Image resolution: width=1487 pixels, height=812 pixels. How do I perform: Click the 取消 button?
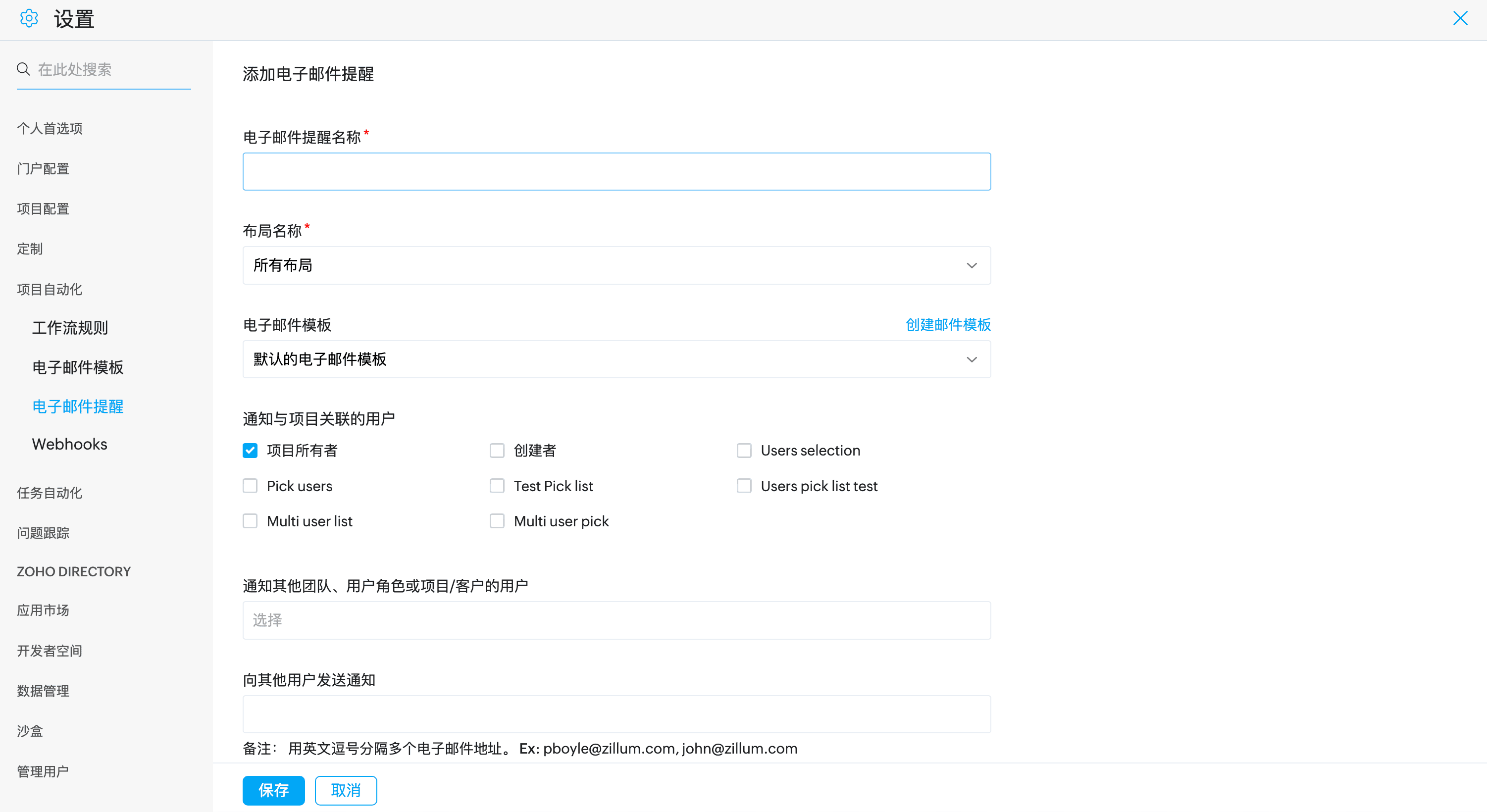(x=346, y=790)
